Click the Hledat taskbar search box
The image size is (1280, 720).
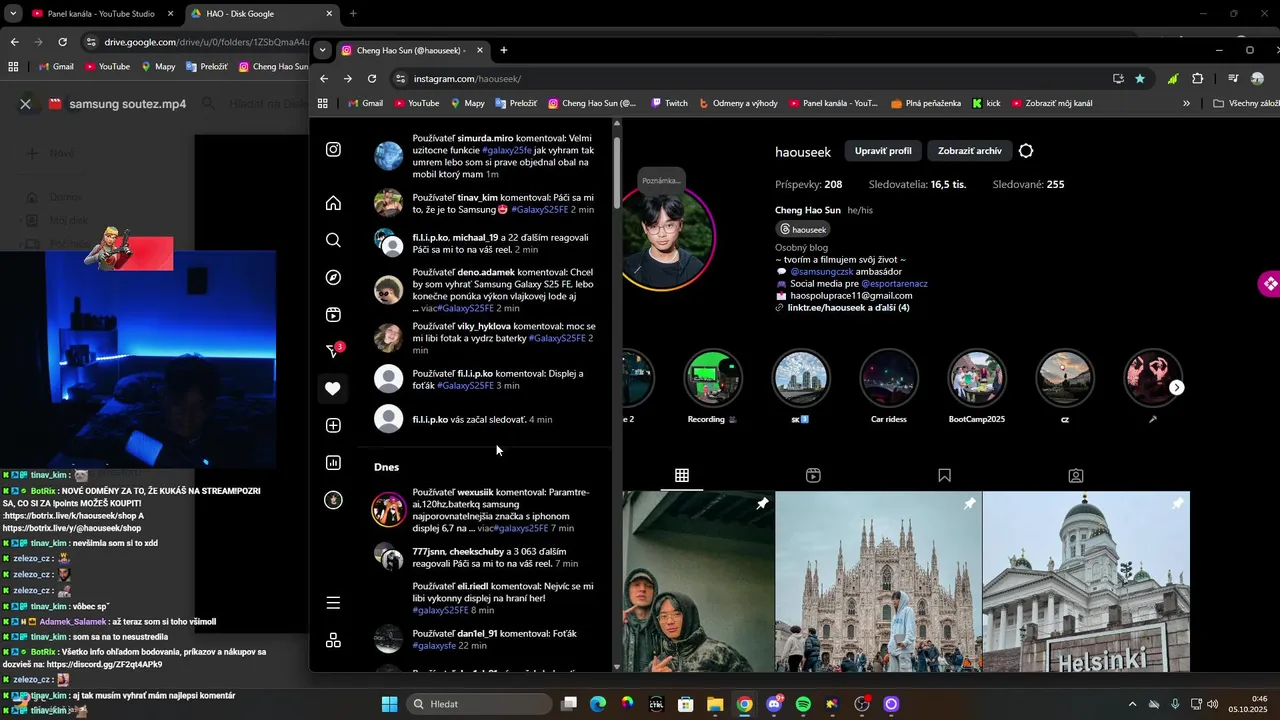tap(479, 704)
